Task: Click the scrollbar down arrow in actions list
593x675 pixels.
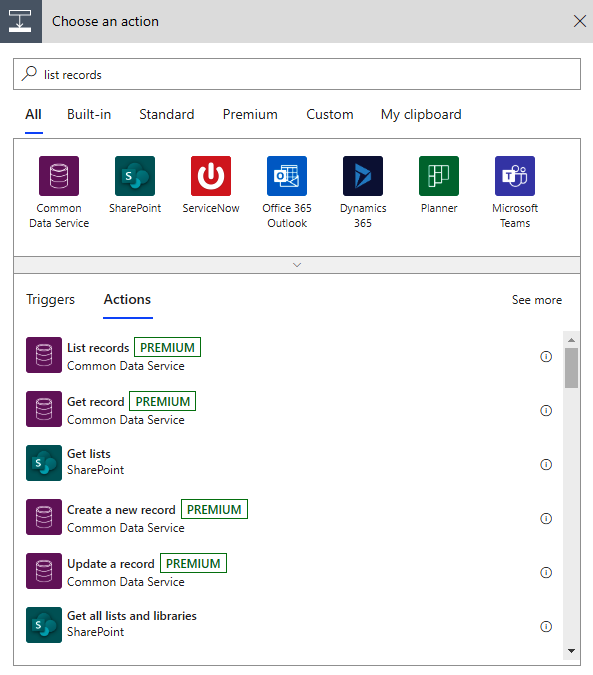Action: [x=571, y=651]
